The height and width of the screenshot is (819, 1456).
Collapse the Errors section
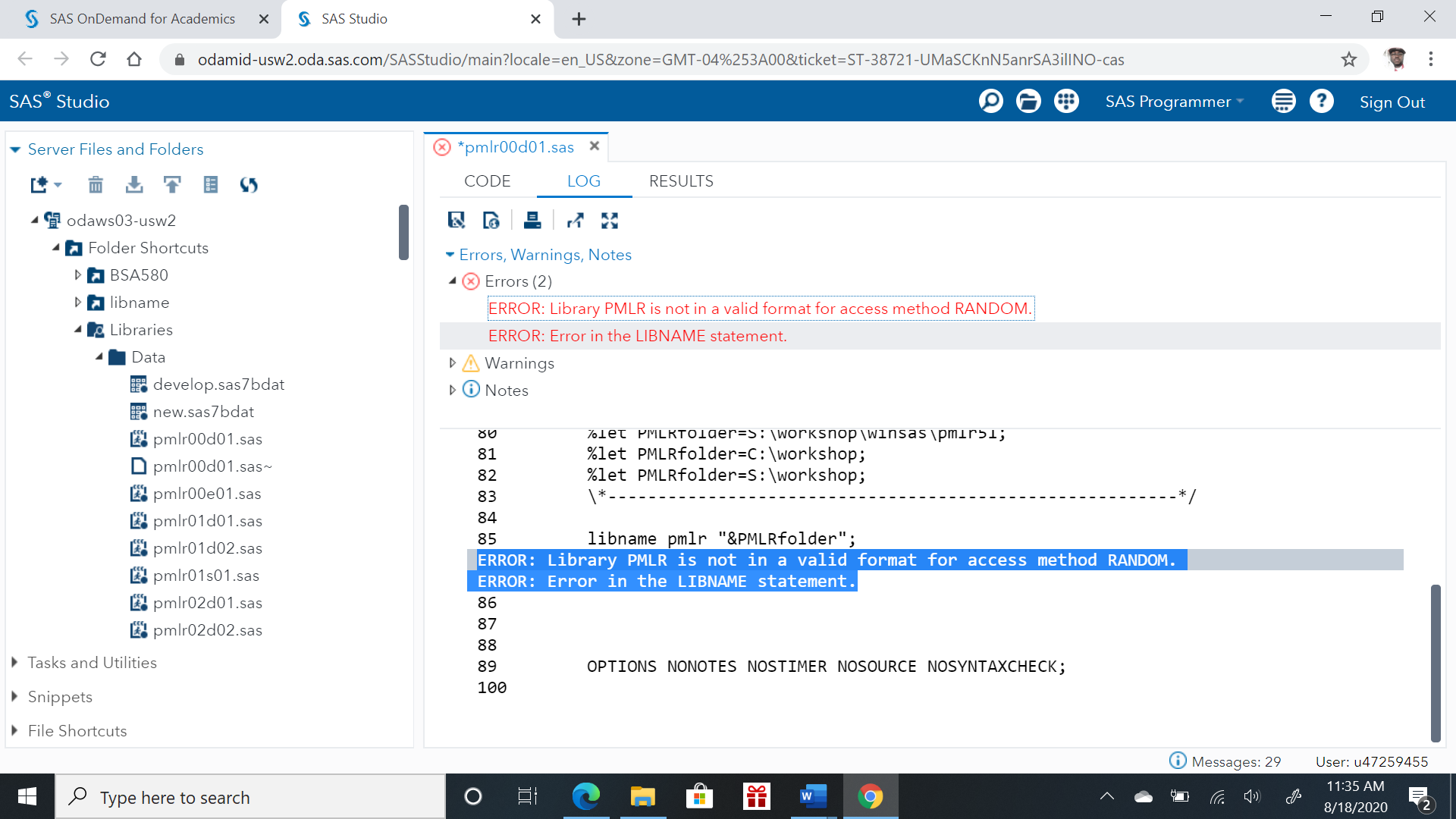click(453, 281)
